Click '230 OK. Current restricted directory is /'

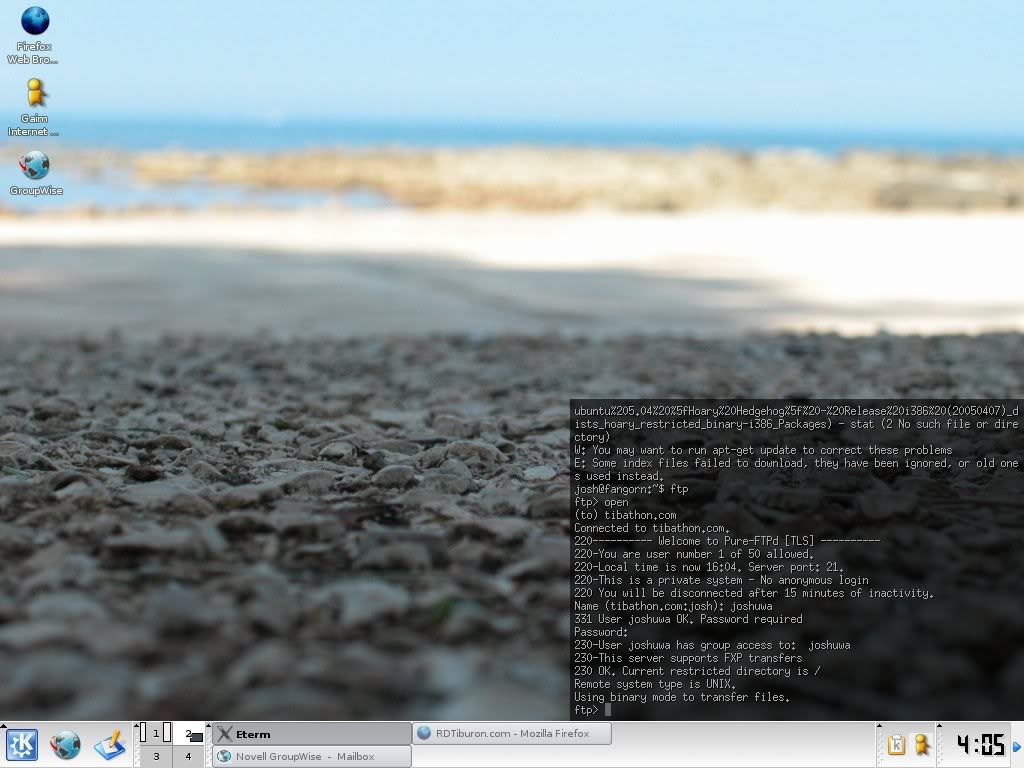point(697,671)
